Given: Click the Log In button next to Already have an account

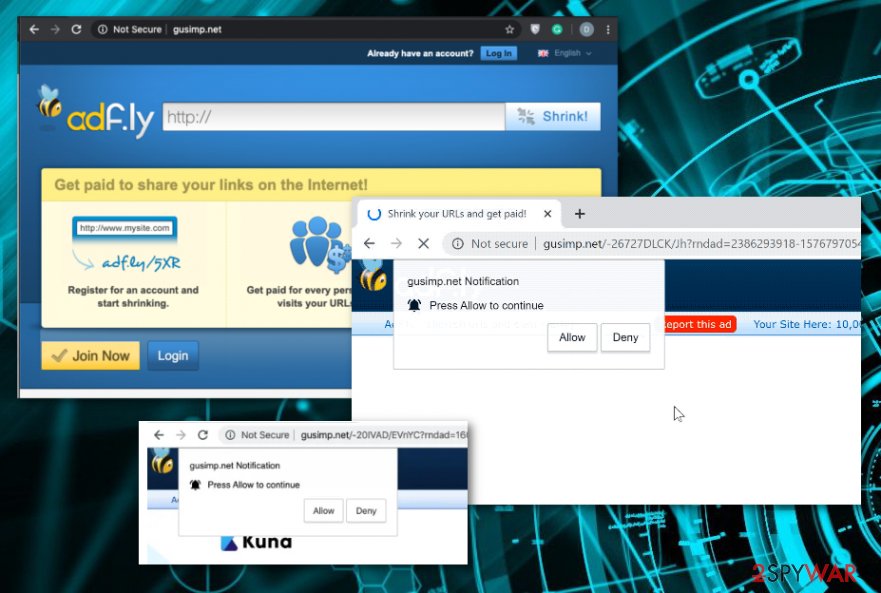Looking at the screenshot, I should coord(498,53).
